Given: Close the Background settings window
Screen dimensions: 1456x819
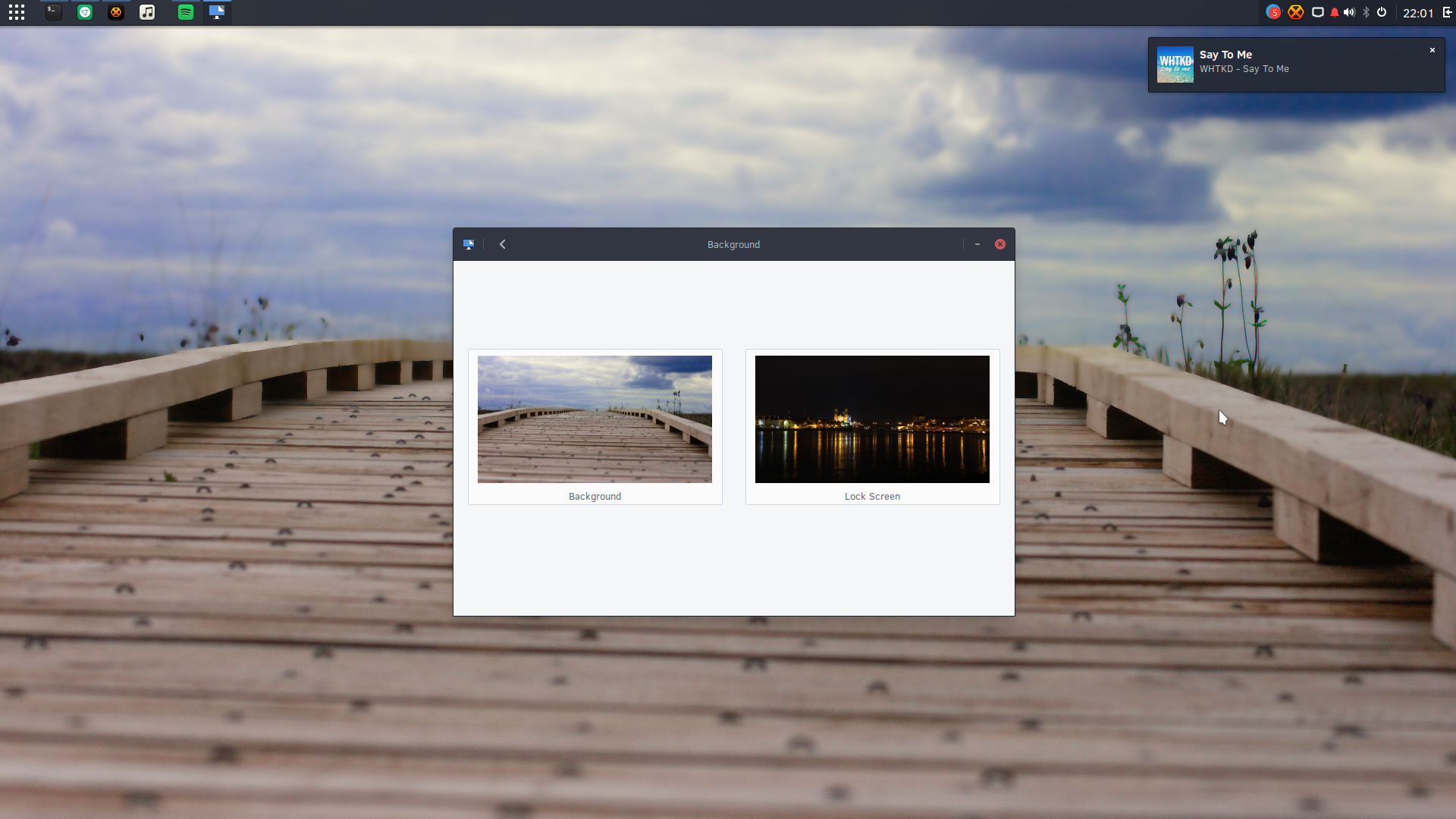Looking at the screenshot, I should click(1000, 244).
